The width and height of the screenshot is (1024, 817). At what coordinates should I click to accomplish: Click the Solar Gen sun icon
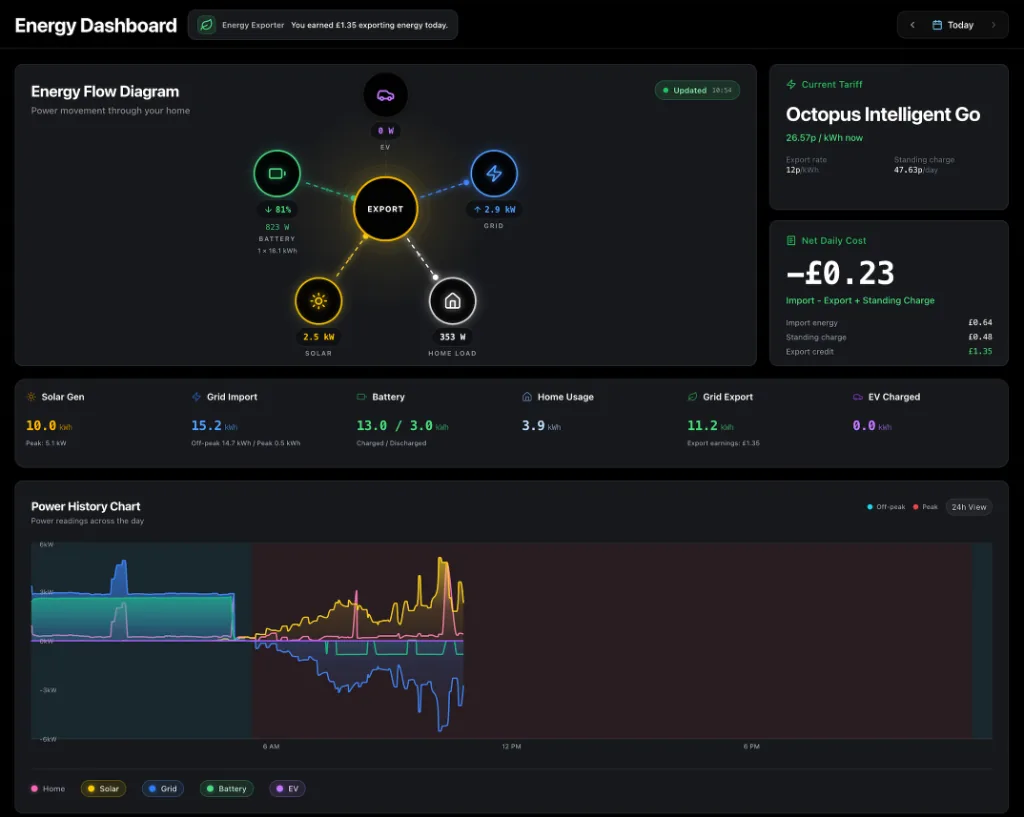31,396
